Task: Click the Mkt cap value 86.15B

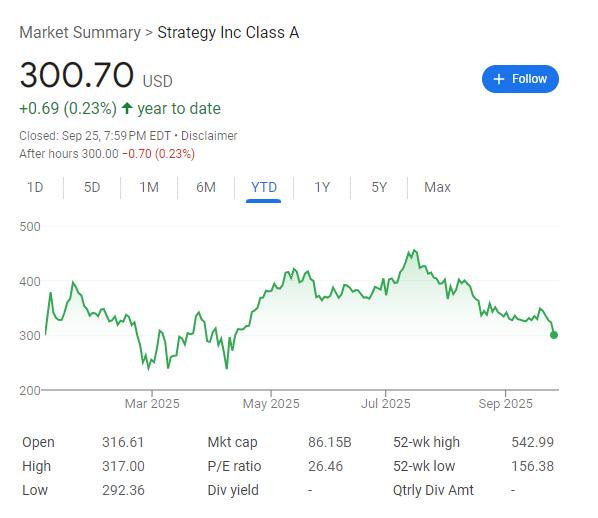Action: (330, 442)
